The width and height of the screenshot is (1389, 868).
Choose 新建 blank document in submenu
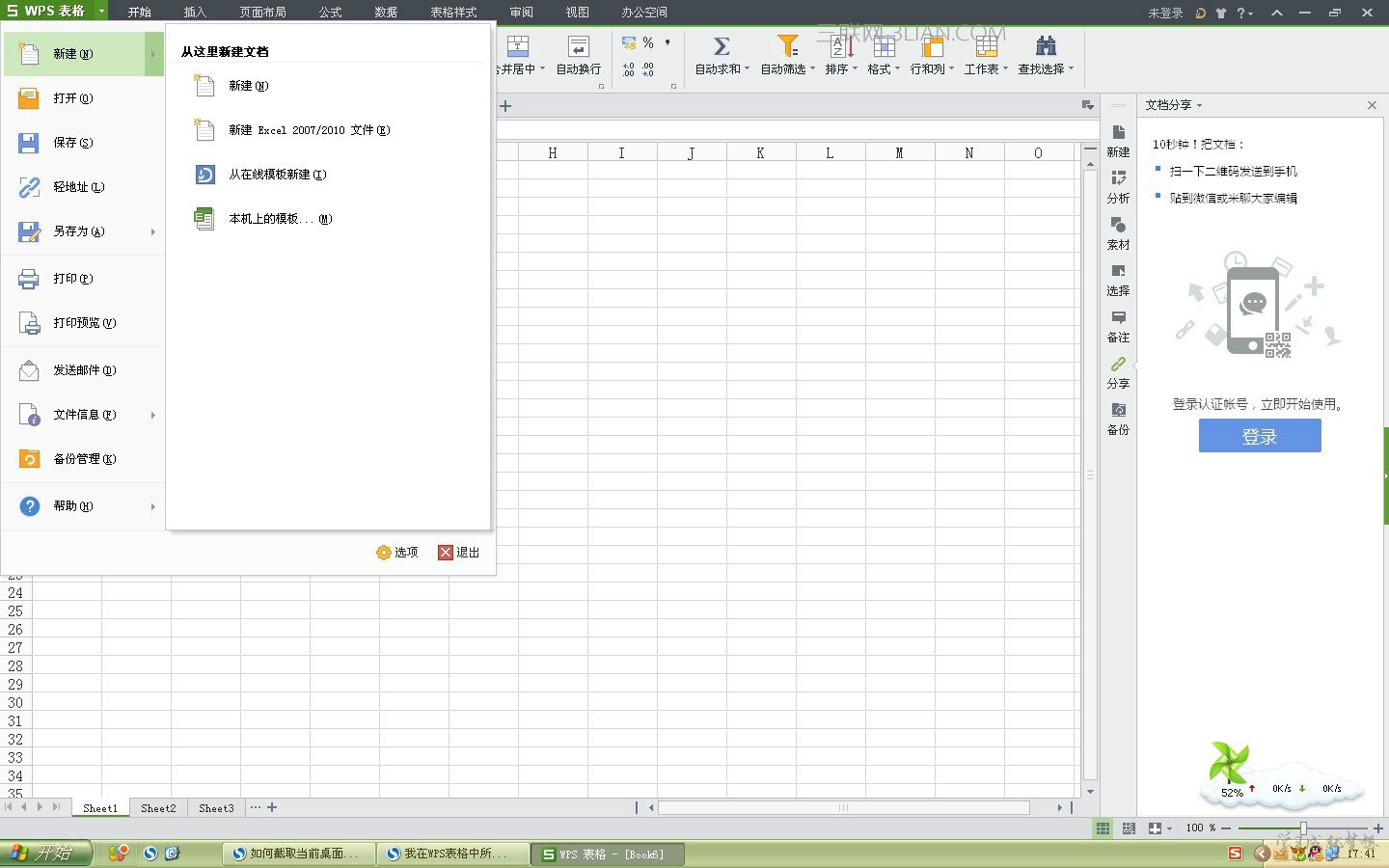(249, 86)
